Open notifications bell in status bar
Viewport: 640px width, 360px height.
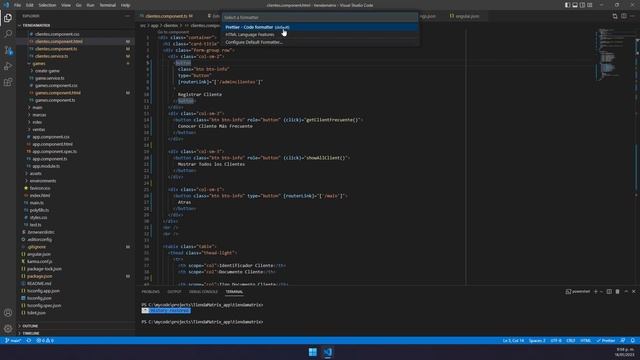pos(632,340)
